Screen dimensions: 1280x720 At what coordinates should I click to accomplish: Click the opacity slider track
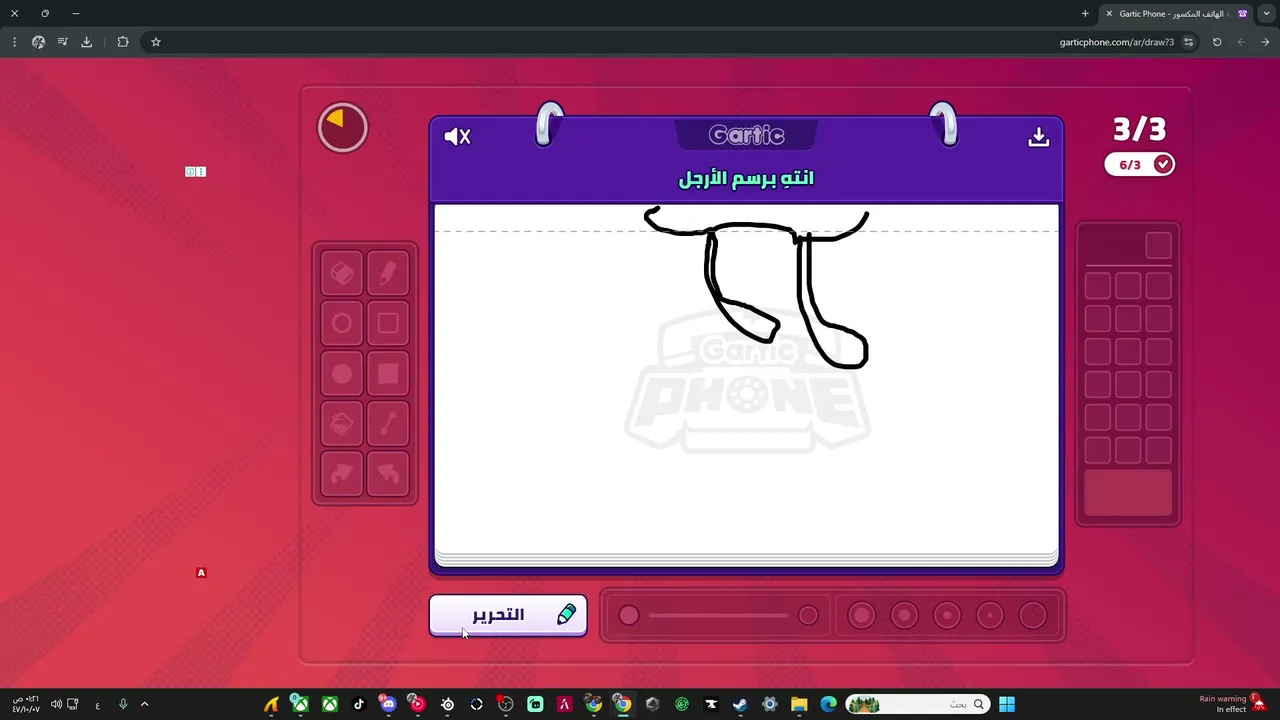click(x=718, y=616)
